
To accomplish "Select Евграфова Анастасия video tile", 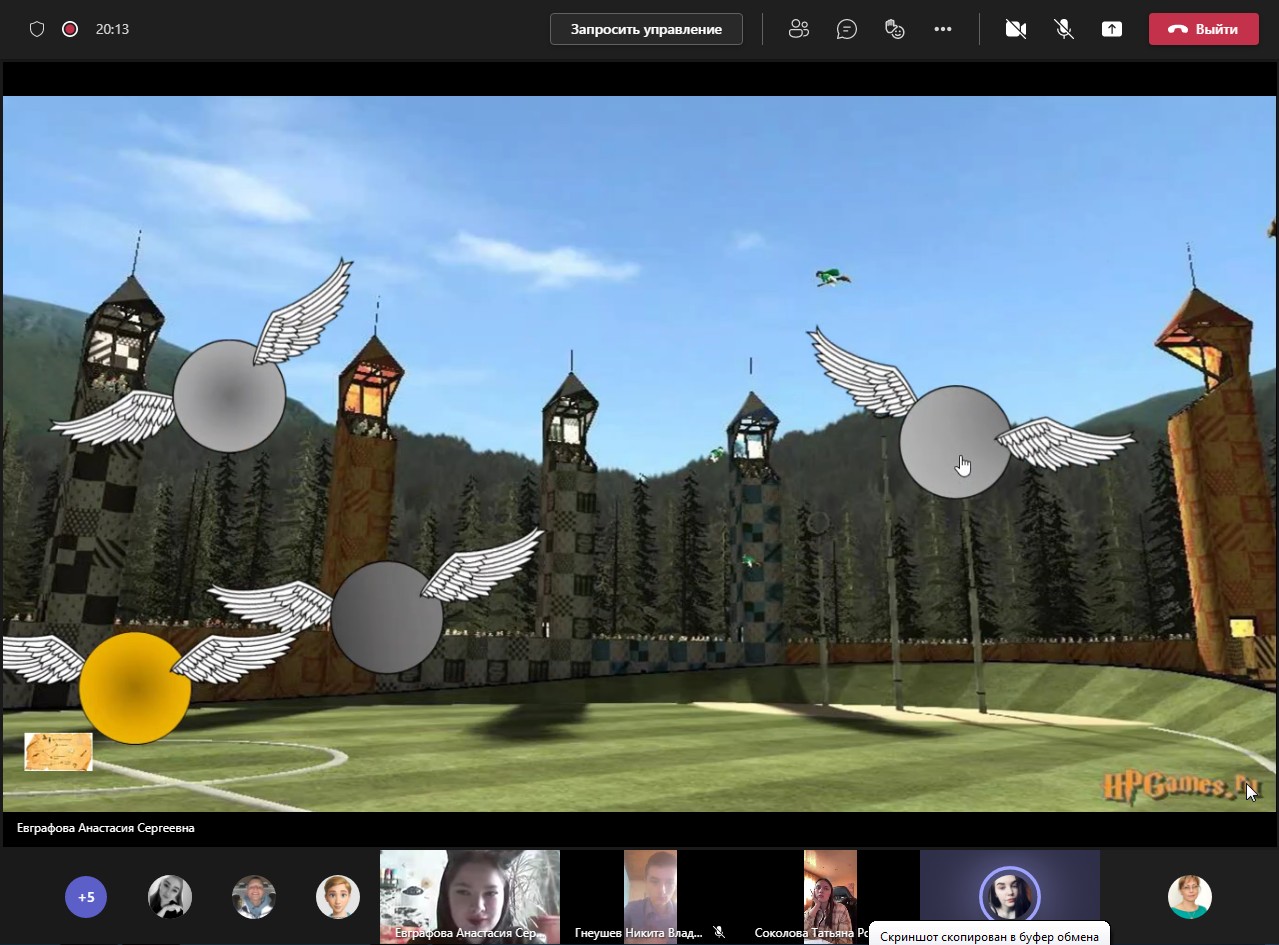I will (x=469, y=896).
